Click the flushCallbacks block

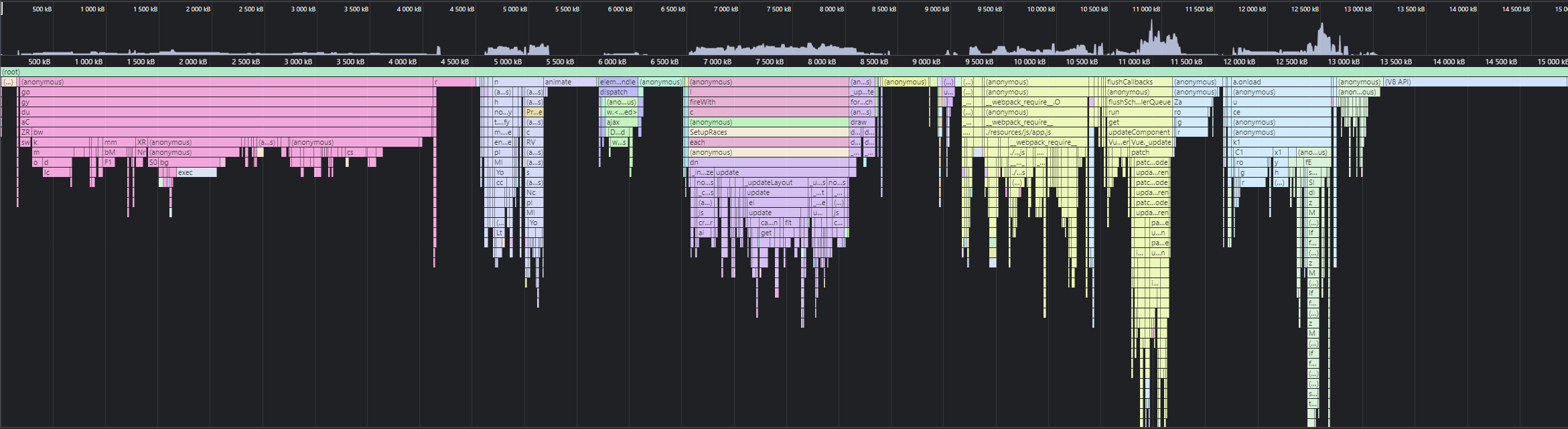tap(1138, 82)
